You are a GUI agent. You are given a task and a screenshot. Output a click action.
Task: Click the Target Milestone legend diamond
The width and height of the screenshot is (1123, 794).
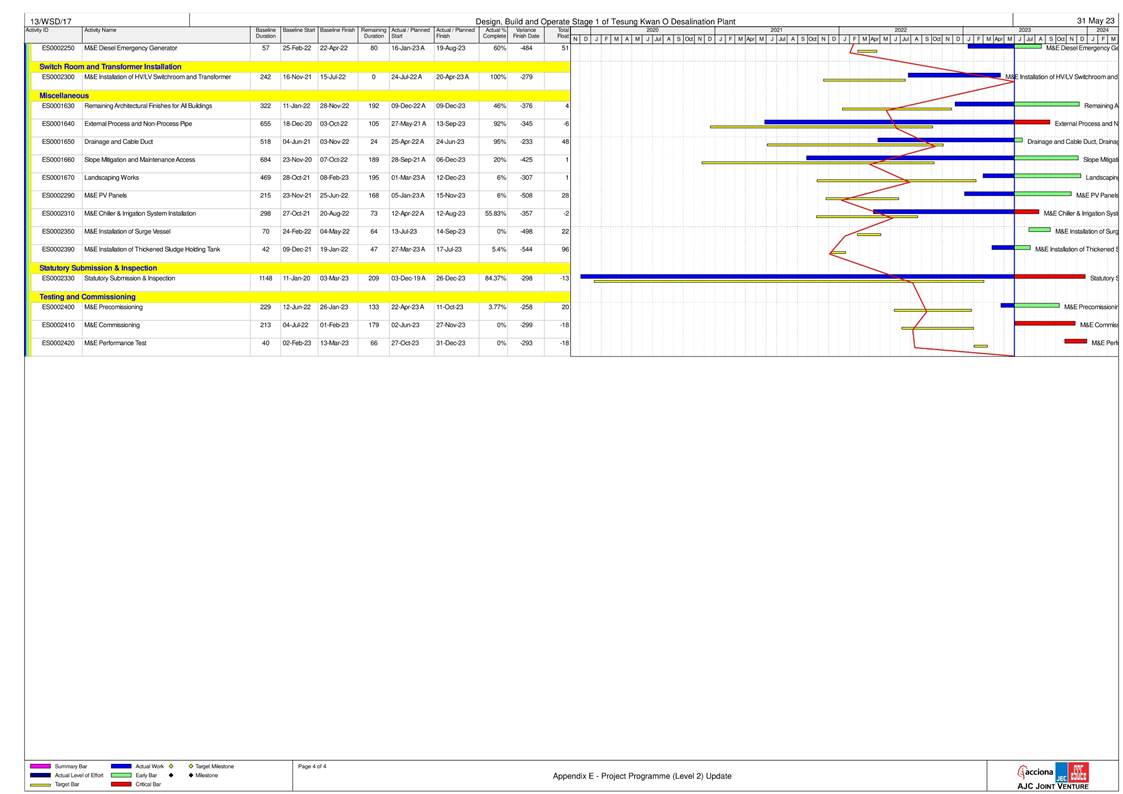click(190, 766)
